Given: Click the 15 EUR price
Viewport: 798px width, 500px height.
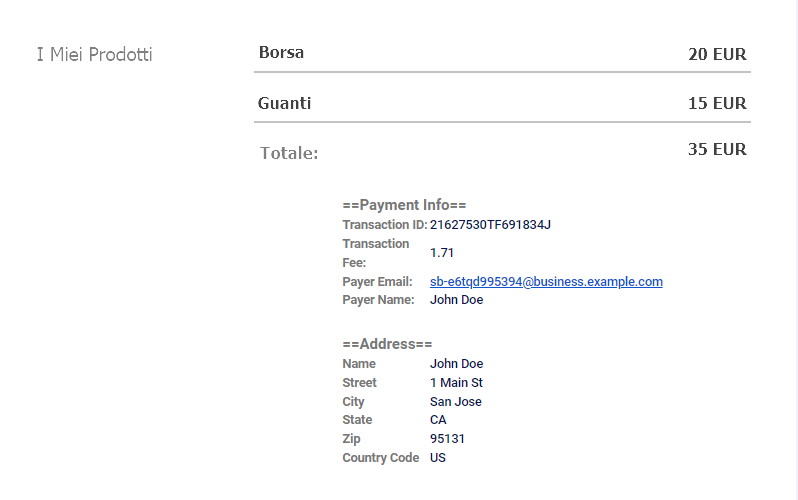Looking at the screenshot, I should click(717, 103).
